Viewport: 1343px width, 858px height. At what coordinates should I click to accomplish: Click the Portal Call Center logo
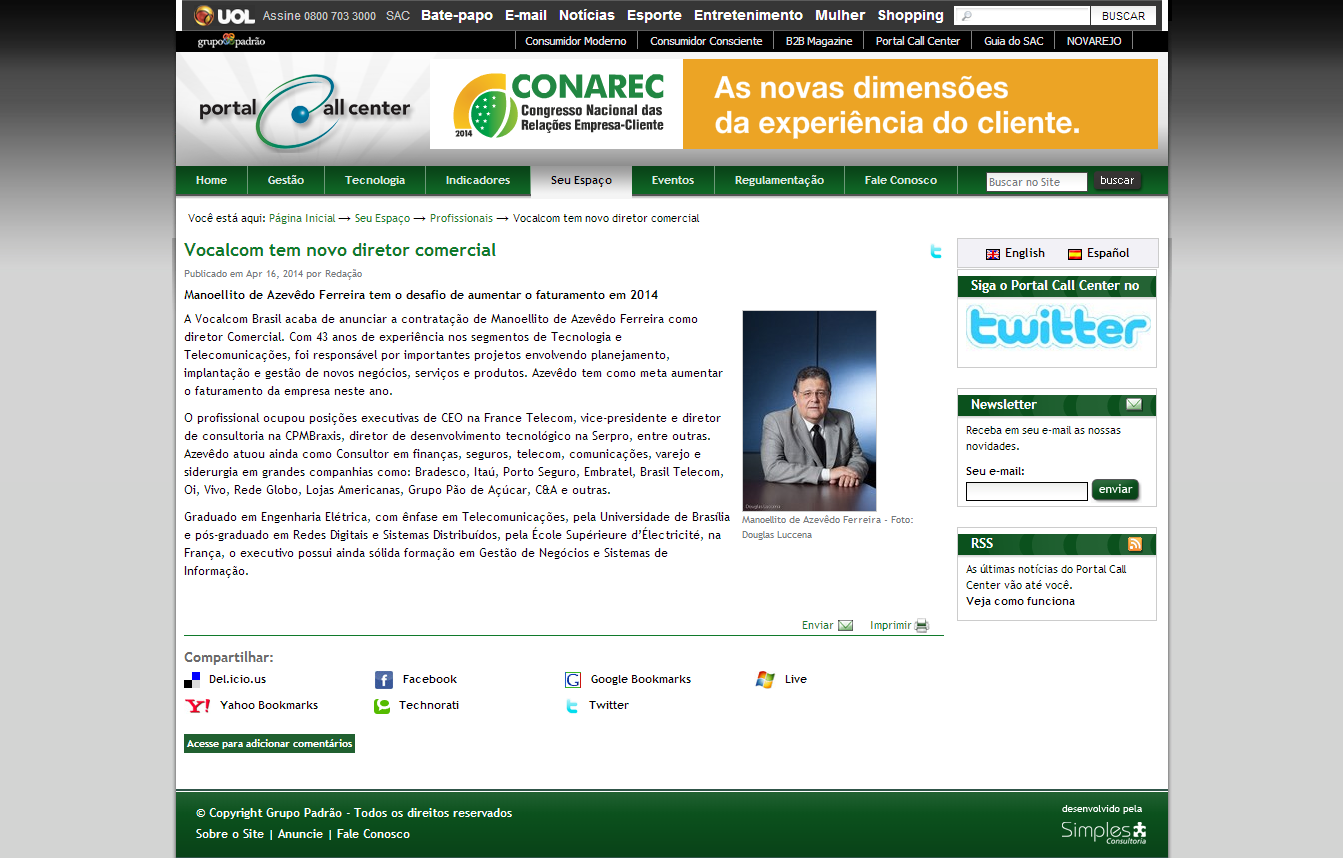tap(304, 109)
